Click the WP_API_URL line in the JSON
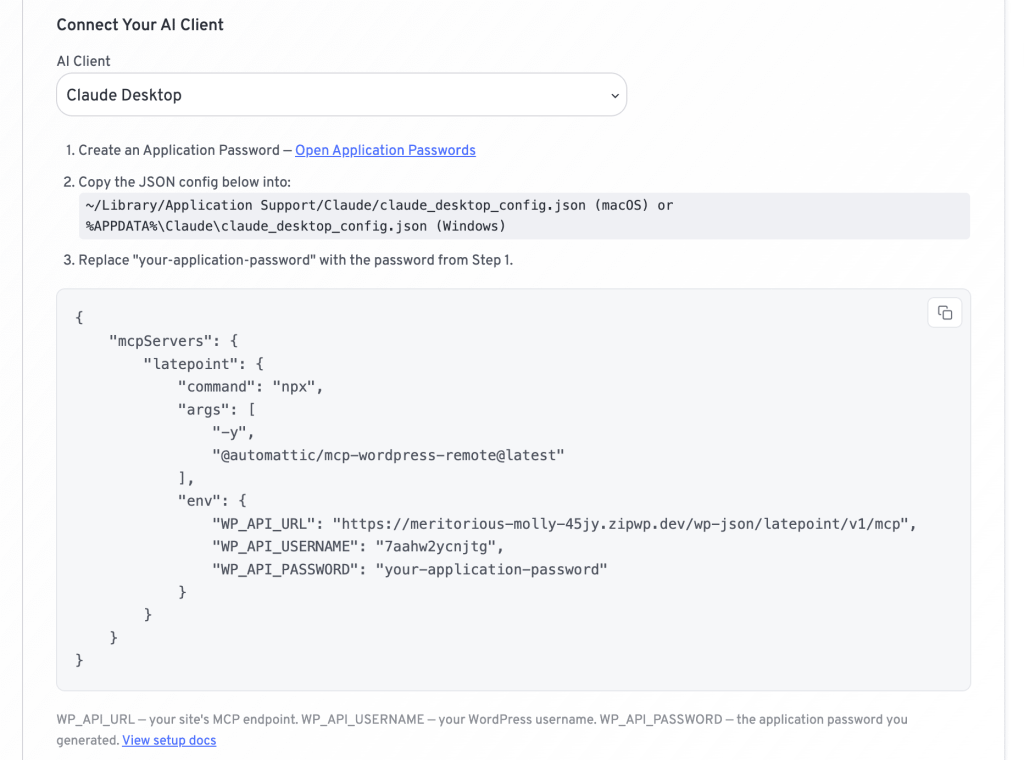1024x760 pixels. tap(564, 524)
